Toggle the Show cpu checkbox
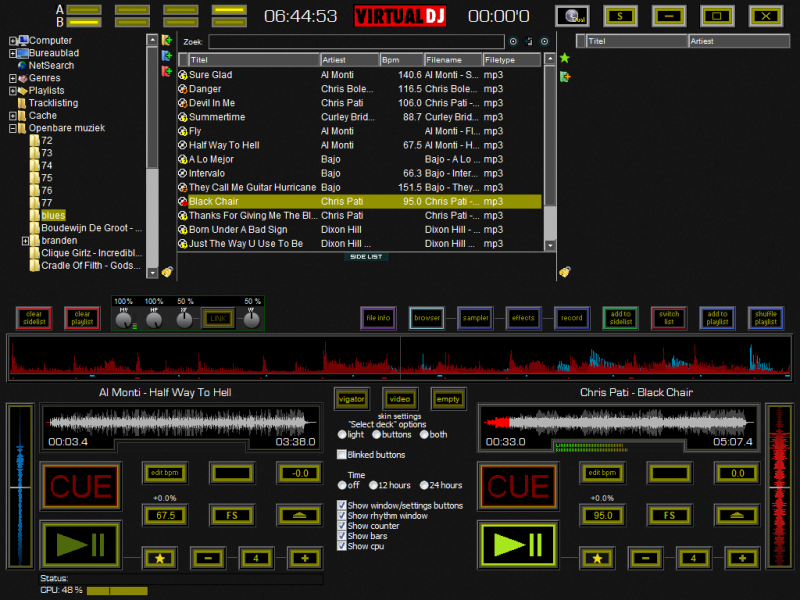 tap(342, 546)
